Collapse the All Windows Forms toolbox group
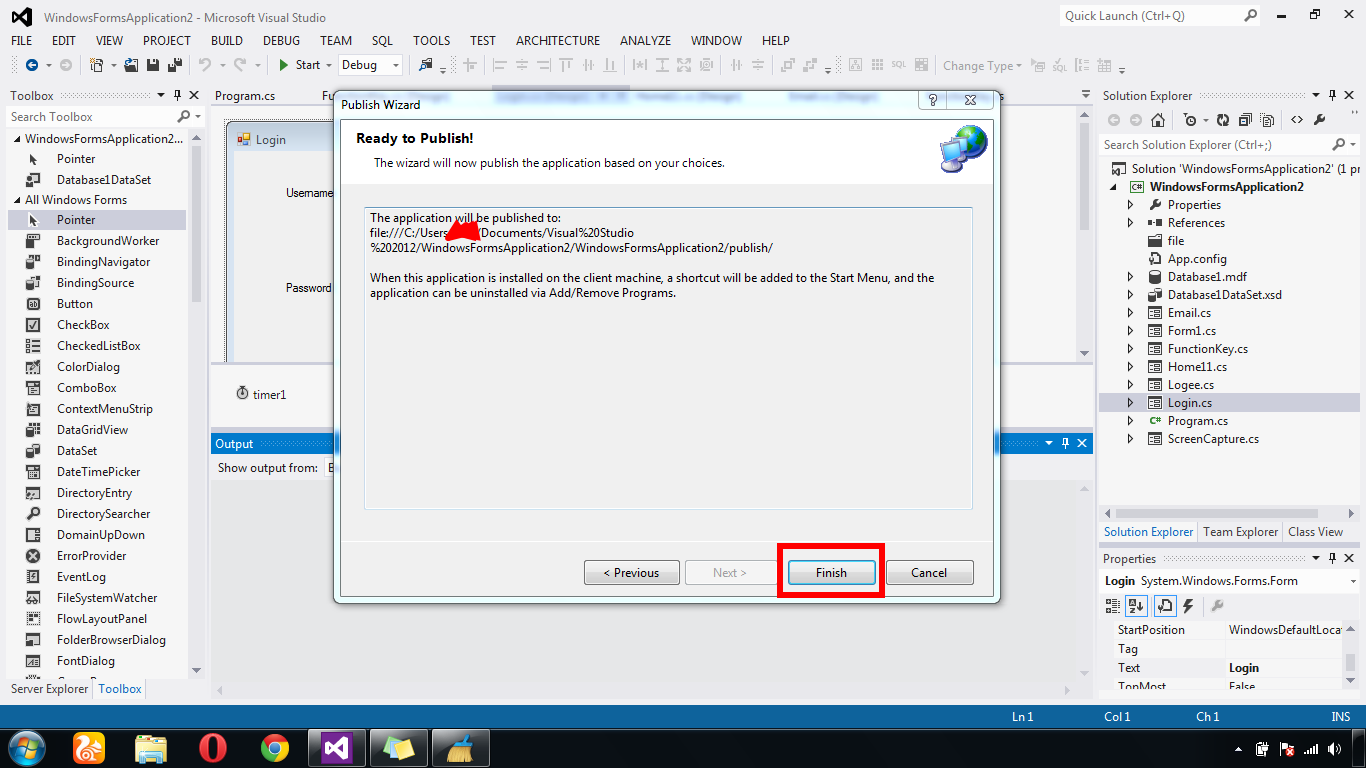Image resolution: width=1366 pixels, height=768 pixels. [16, 200]
